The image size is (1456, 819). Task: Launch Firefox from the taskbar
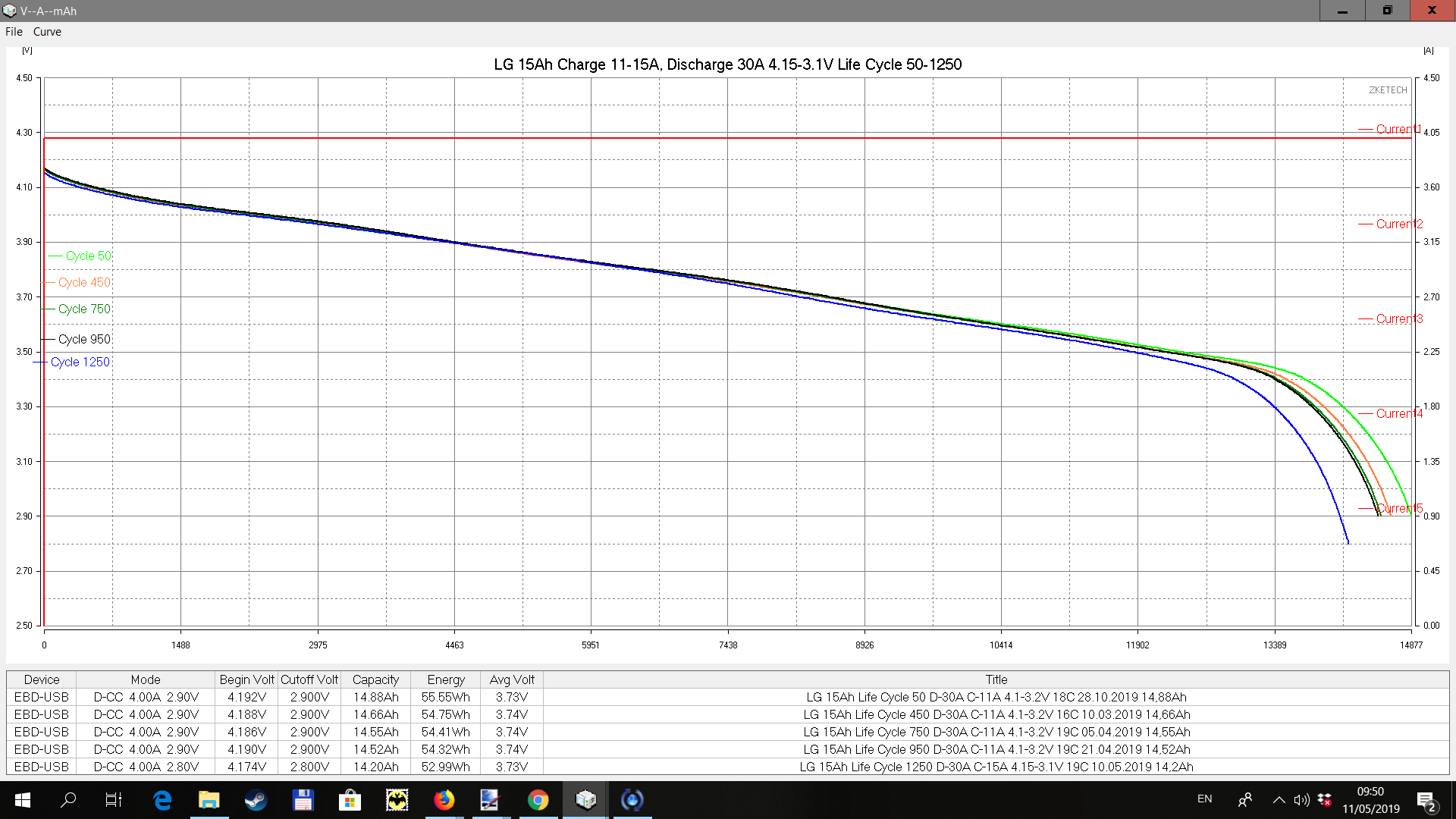coord(444,799)
